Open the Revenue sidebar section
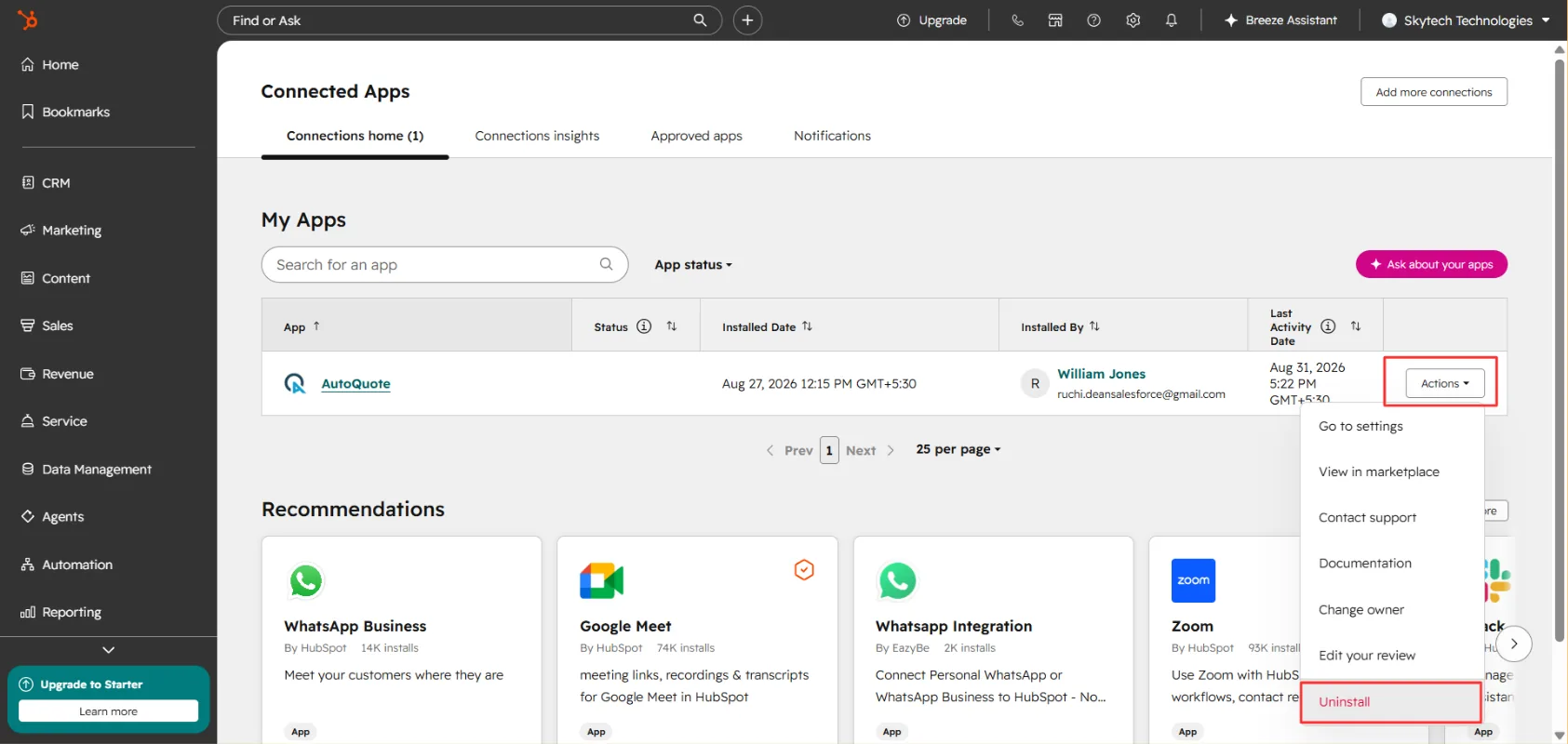1568x744 pixels. (57, 374)
